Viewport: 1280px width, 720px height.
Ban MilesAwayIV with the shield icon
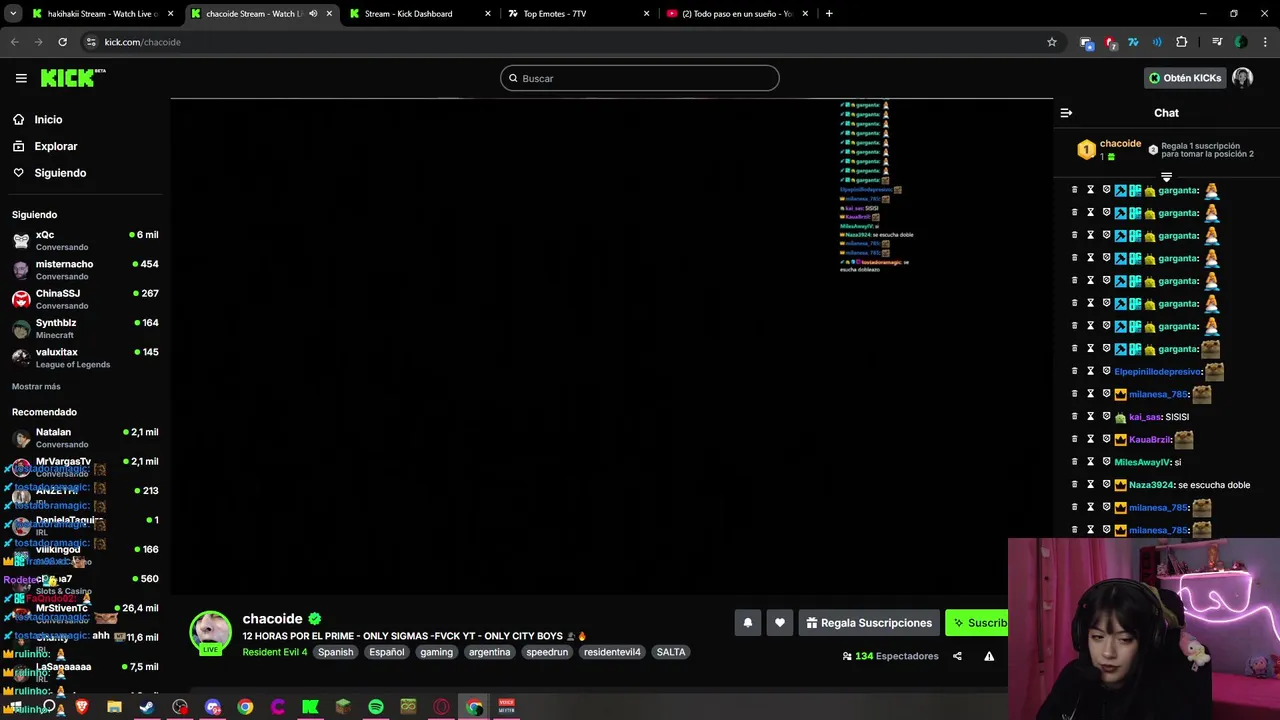click(1106, 462)
